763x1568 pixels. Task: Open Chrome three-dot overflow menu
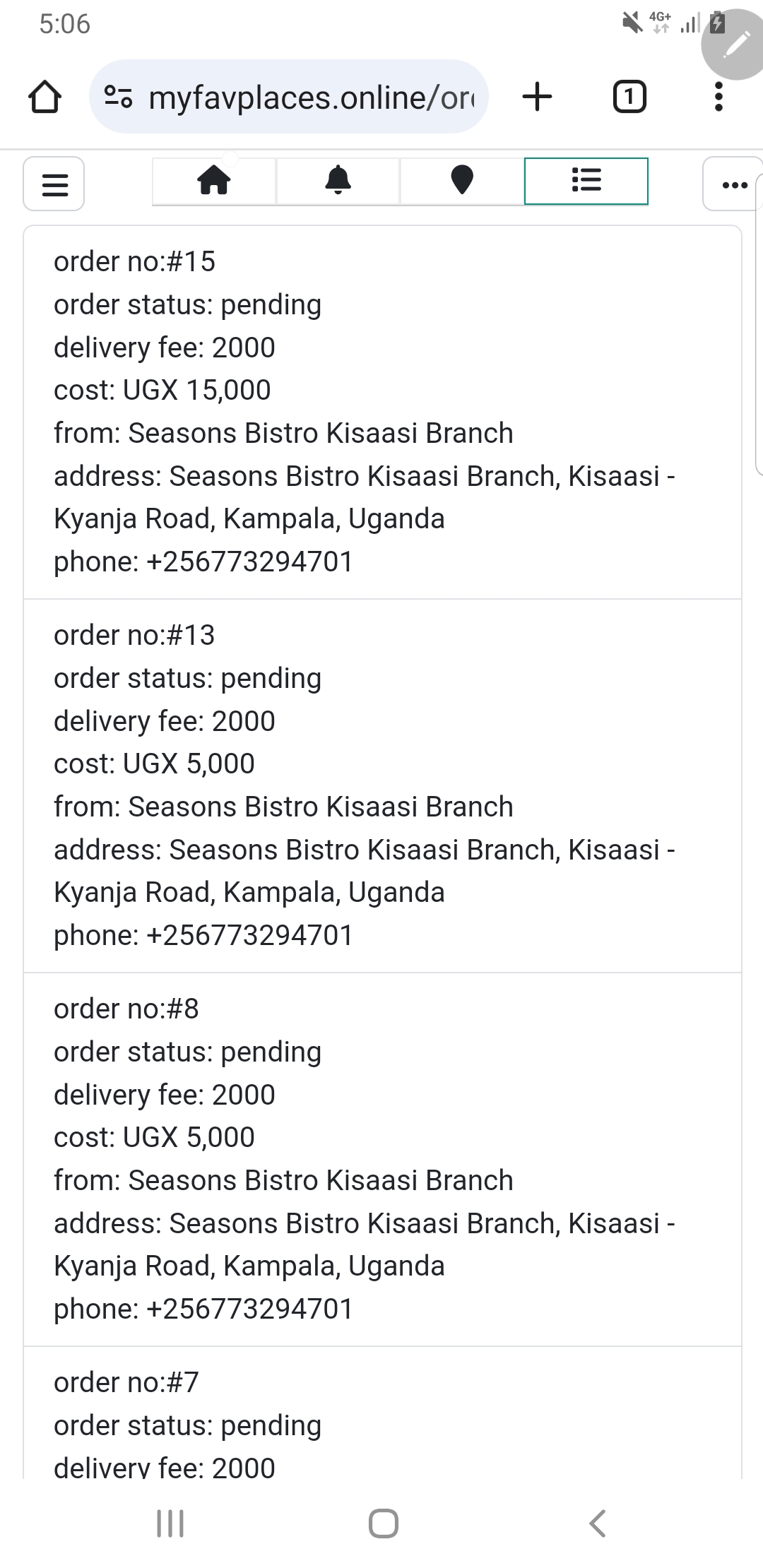coord(718,97)
